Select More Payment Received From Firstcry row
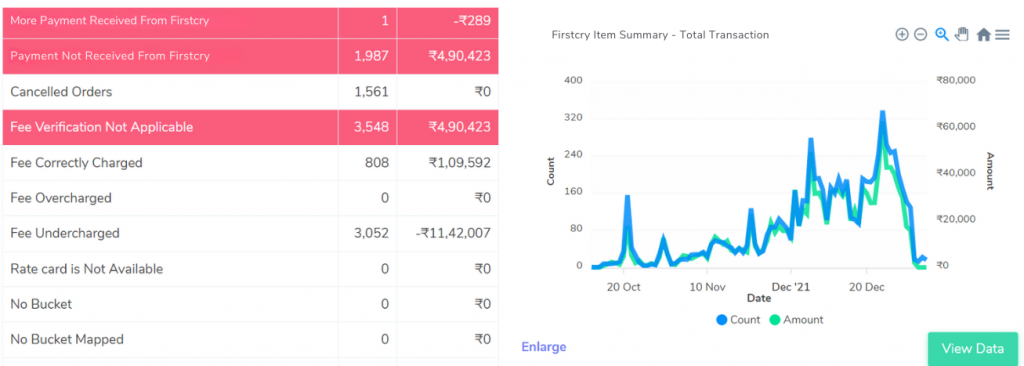 pyautogui.click(x=251, y=20)
